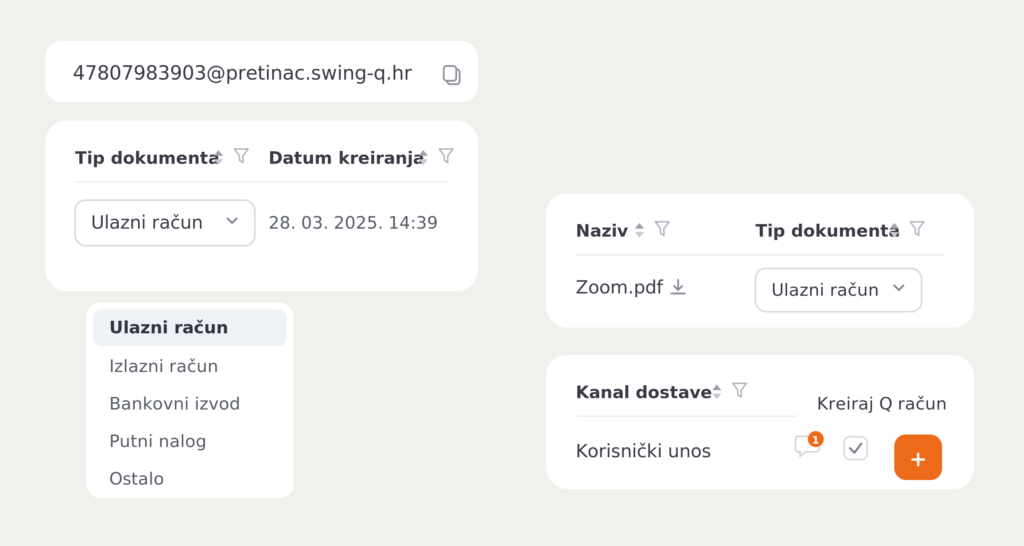Download the Zoom.pdf file
Image resolution: width=1024 pixels, height=546 pixels.
click(679, 287)
